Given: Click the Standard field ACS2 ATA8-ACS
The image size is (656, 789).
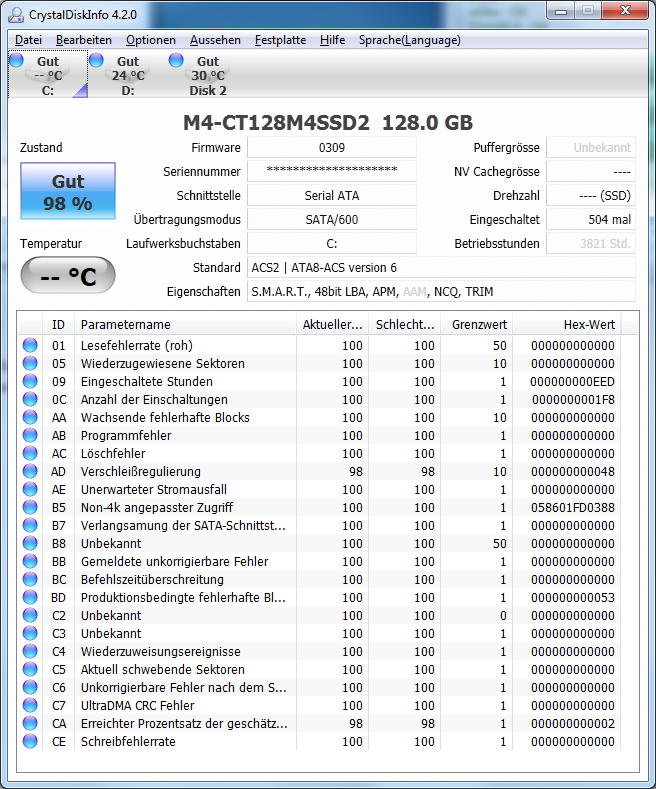Looking at the screenshot, I should [x=441, y=267].
